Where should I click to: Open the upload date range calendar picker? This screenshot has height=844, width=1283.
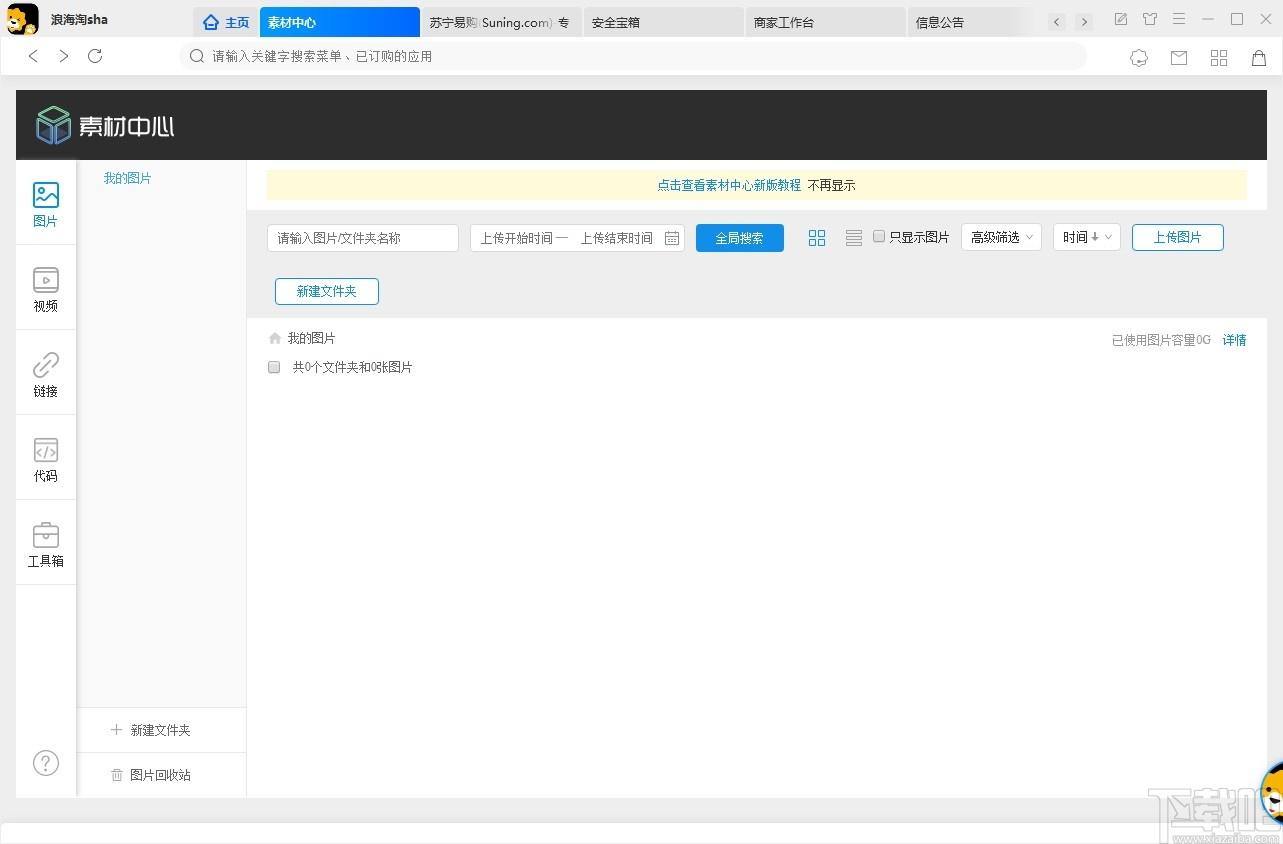click(672, 238)
